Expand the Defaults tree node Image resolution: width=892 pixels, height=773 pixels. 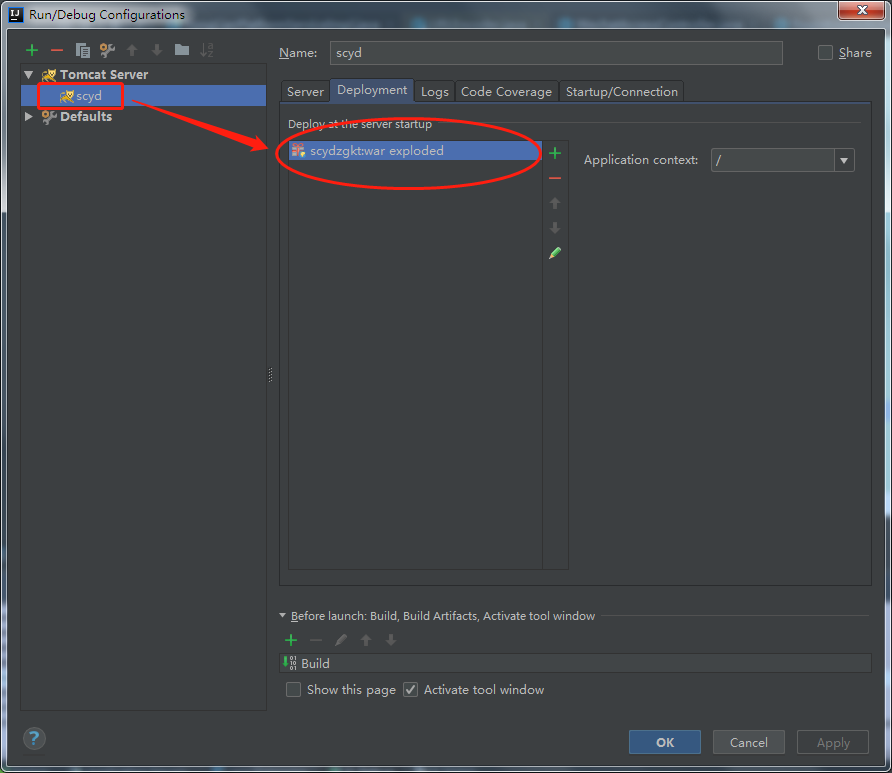(x=28, y=116)
